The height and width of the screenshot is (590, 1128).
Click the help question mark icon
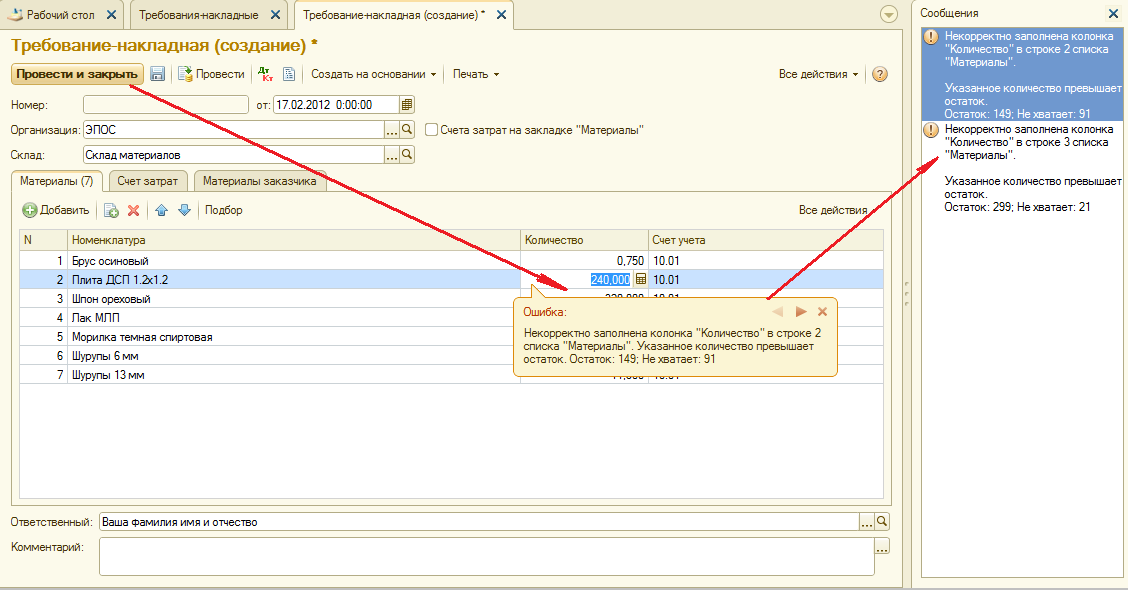[x=880, y=74]
